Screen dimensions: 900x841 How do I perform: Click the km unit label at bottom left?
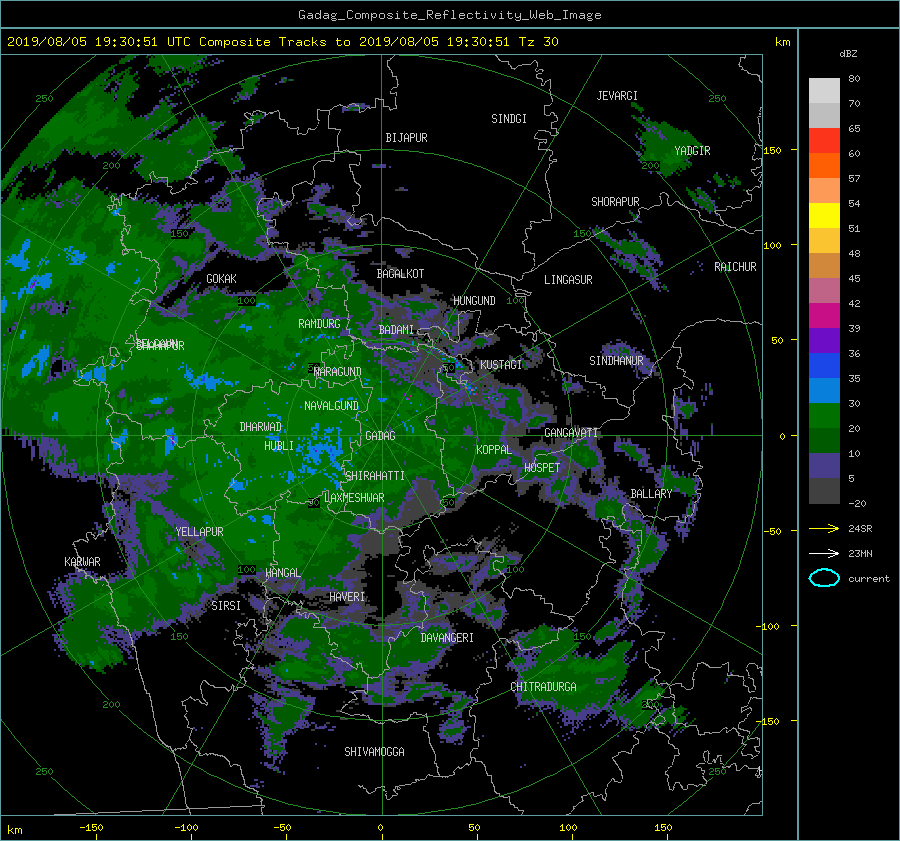tap(14, 830)
